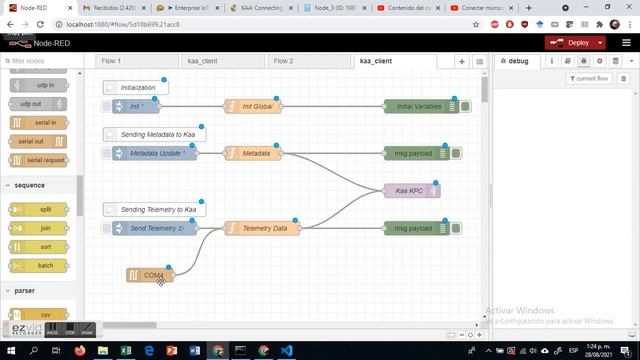Add a new flow with plus button

(462, 61)
